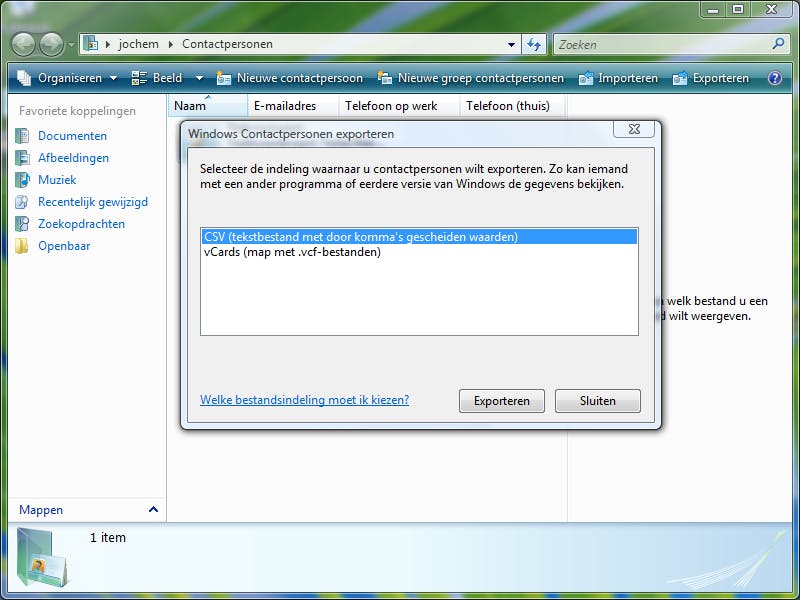Image resolution: width=800 pixels, height=600 pixels.
Task: Click the magnifying glass search icon
Action: [x=778, y=44]
